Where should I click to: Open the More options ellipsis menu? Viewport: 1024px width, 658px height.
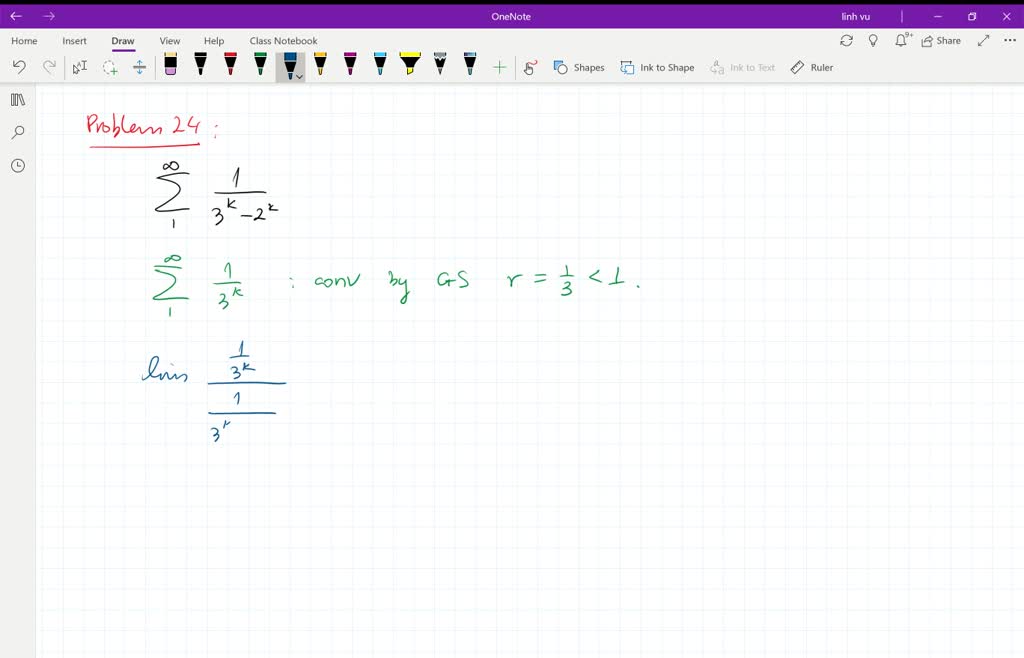(1010, 41)
